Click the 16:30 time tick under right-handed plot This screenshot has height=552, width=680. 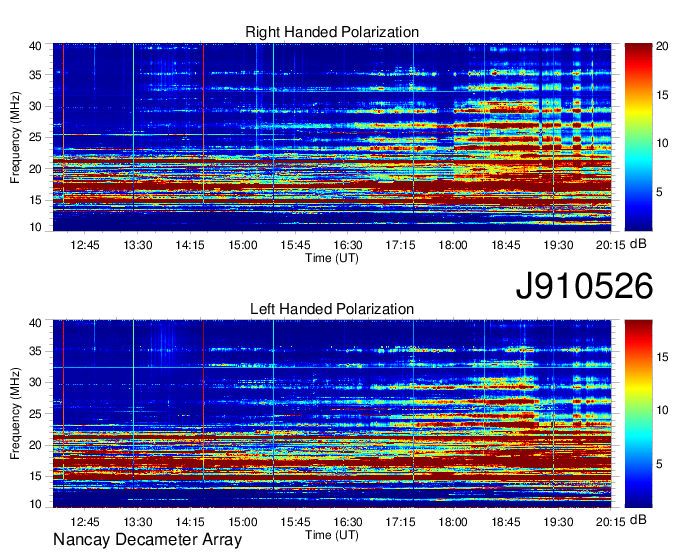click(348, 245)
